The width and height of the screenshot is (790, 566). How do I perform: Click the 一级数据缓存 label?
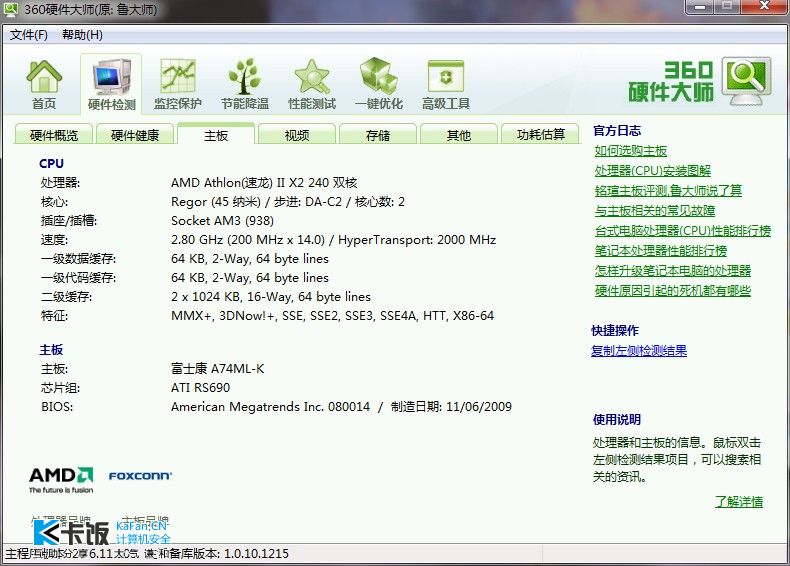(78, 259)
